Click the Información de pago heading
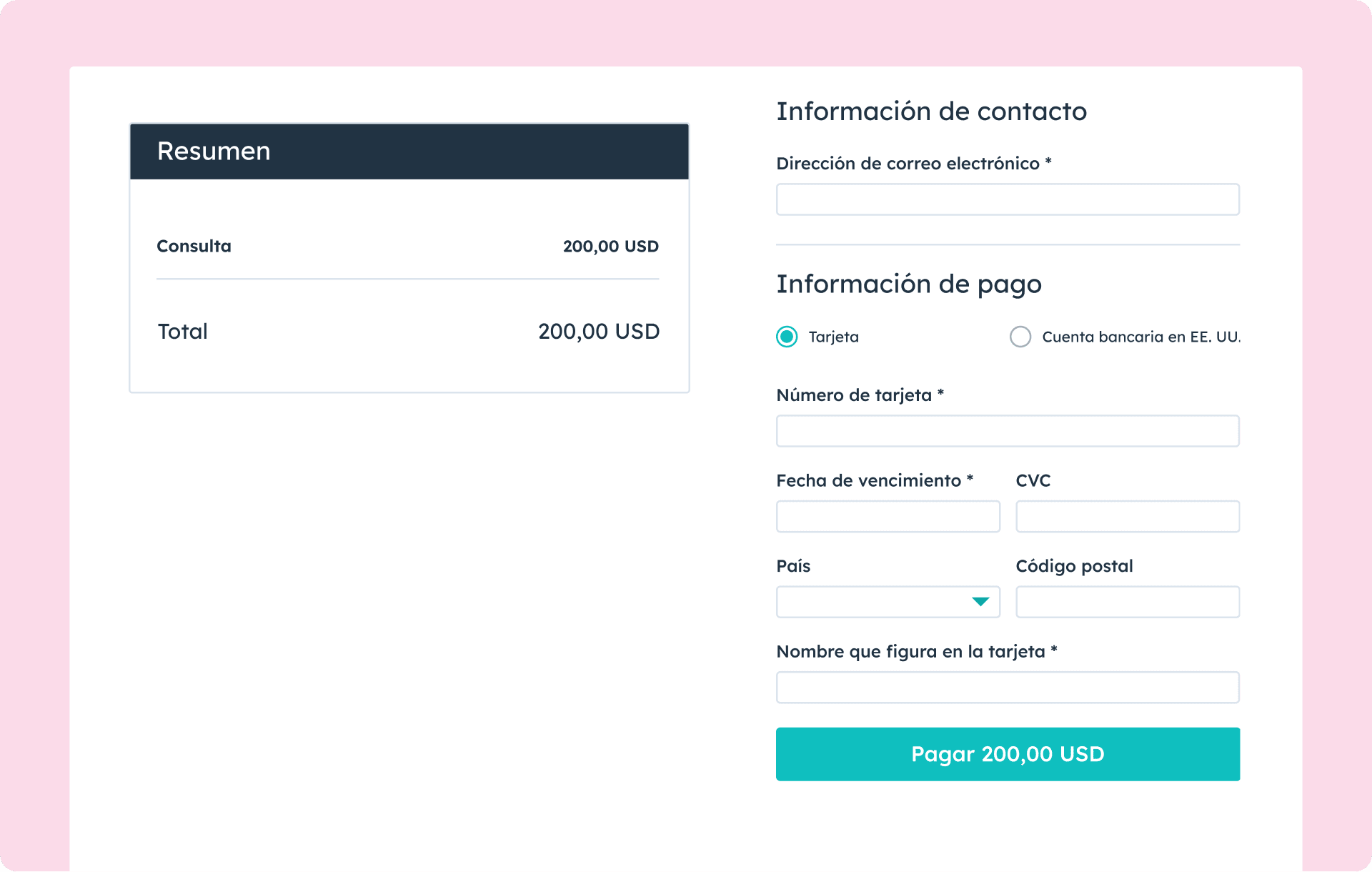Viewport: 1372px width, 872px height. pos(909,284)
